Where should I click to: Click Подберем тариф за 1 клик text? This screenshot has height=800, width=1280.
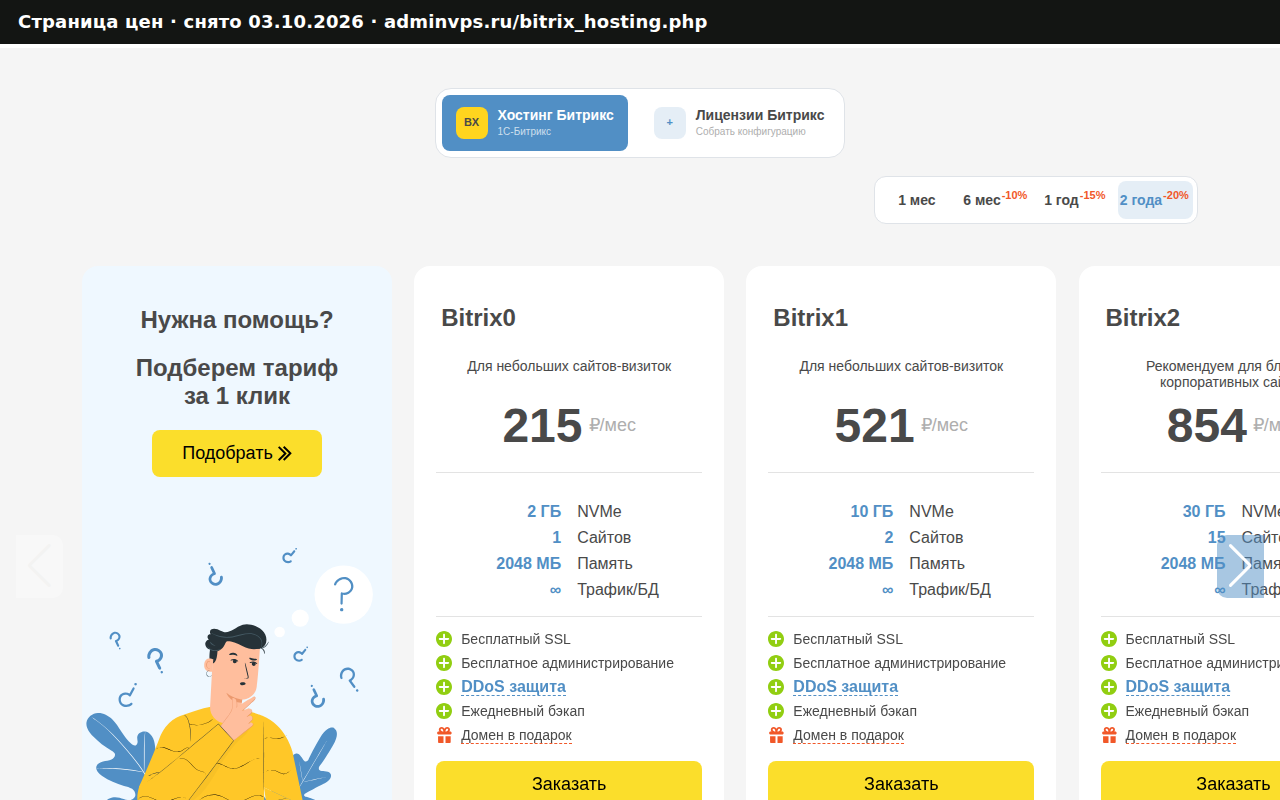(237, 382)
